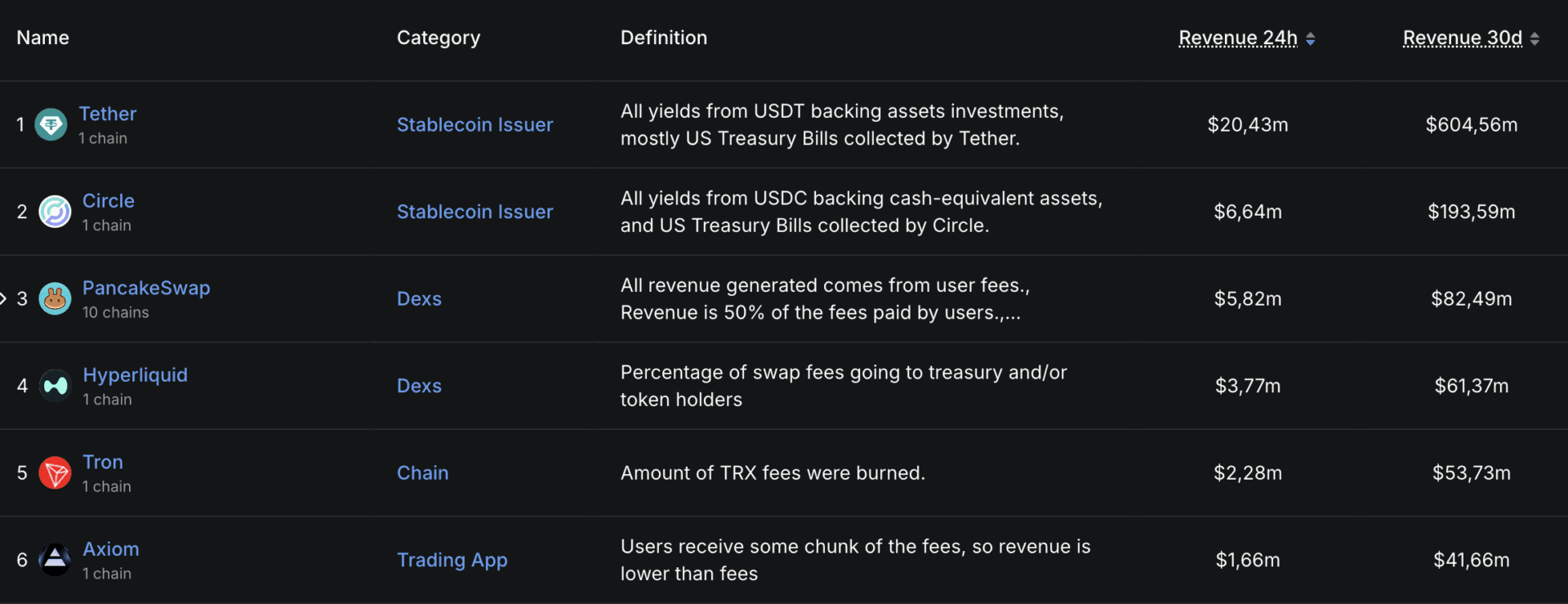Open the Axiom protocol link

(x=111, y=549)
